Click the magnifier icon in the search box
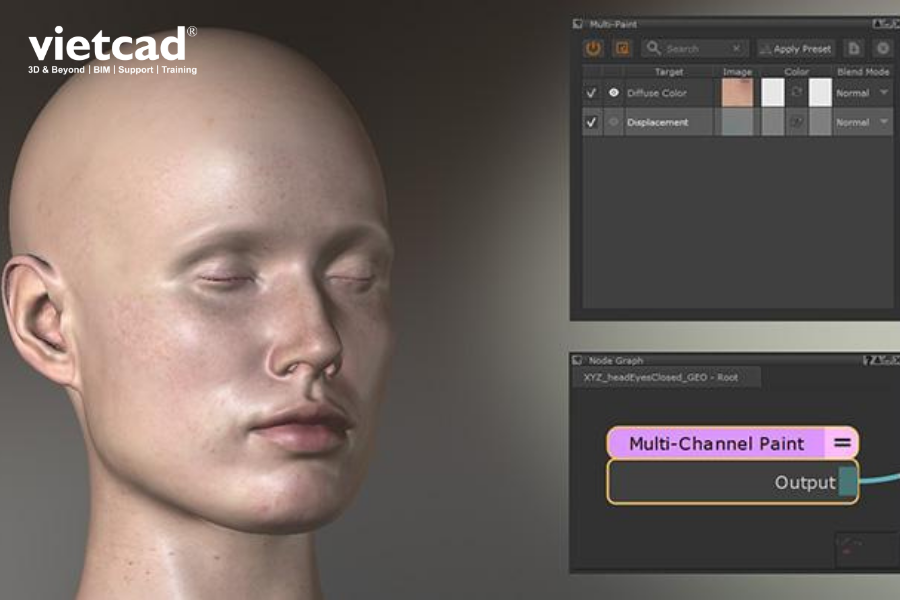Viewport: 900px width, 600px height. (x=653, y=48)
